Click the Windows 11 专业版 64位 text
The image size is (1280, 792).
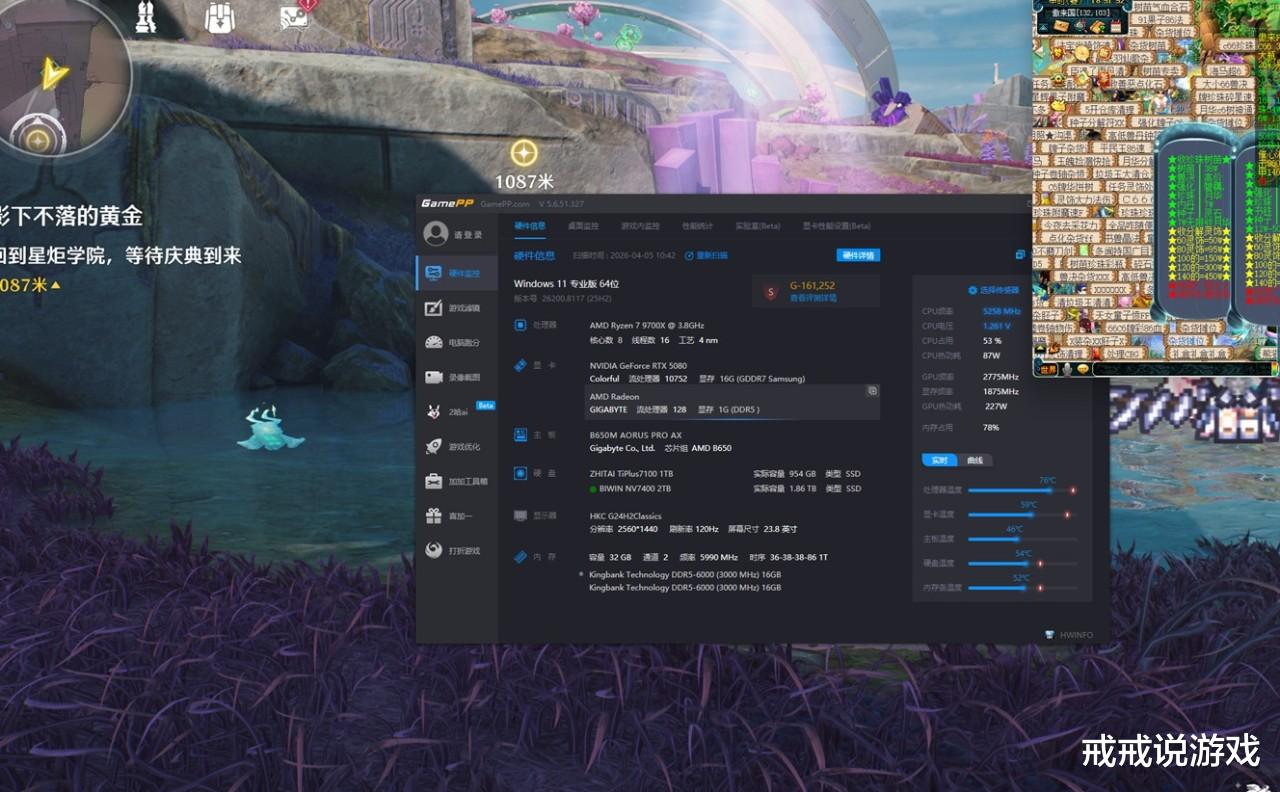tap(566, 284)
